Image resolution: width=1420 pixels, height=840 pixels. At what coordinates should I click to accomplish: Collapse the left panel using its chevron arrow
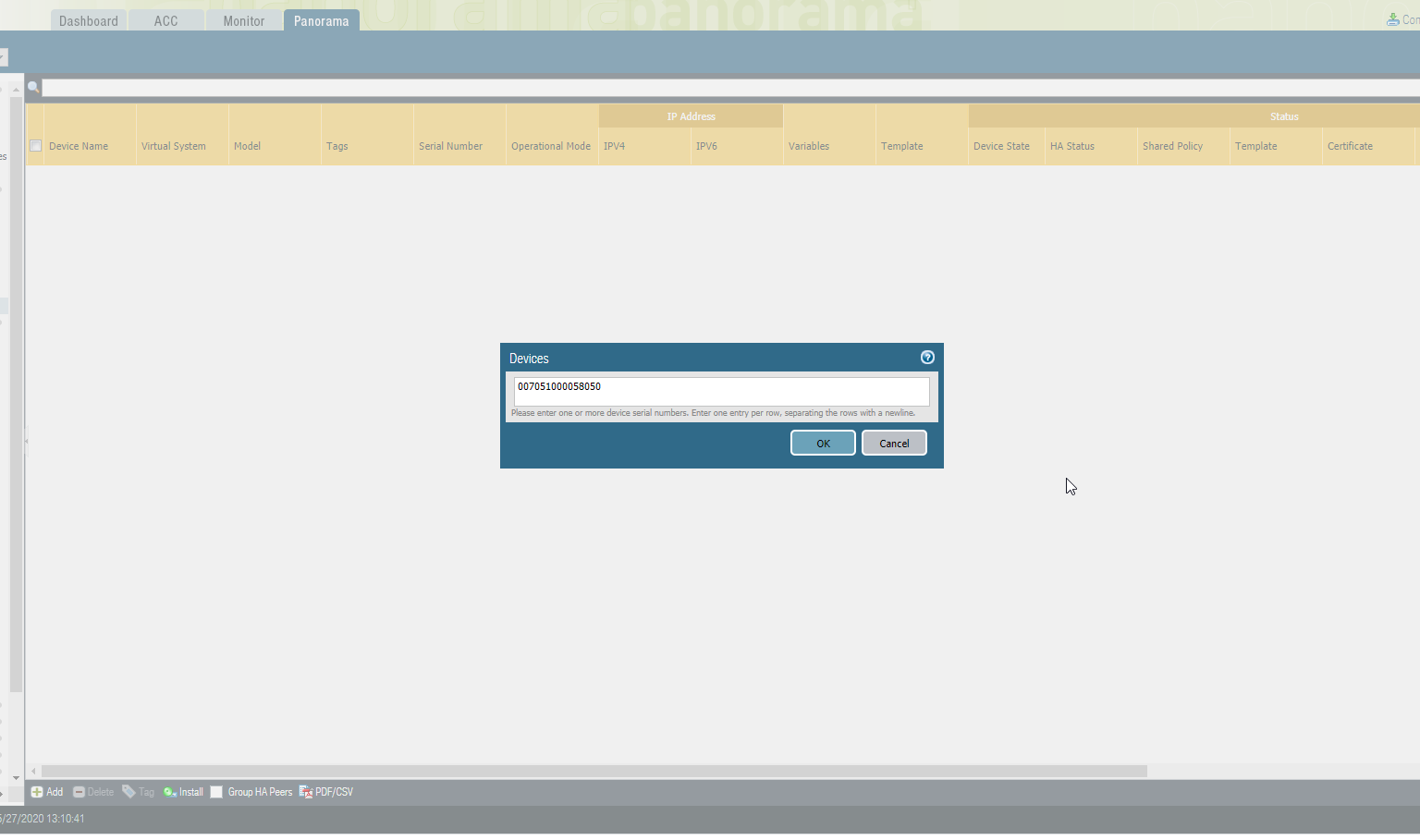[26, 442]
